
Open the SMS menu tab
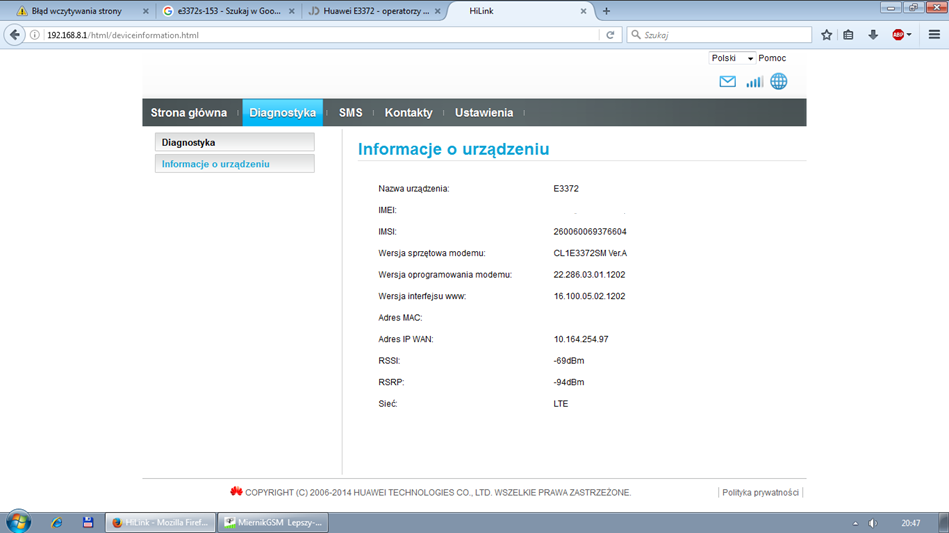[350, 113]
